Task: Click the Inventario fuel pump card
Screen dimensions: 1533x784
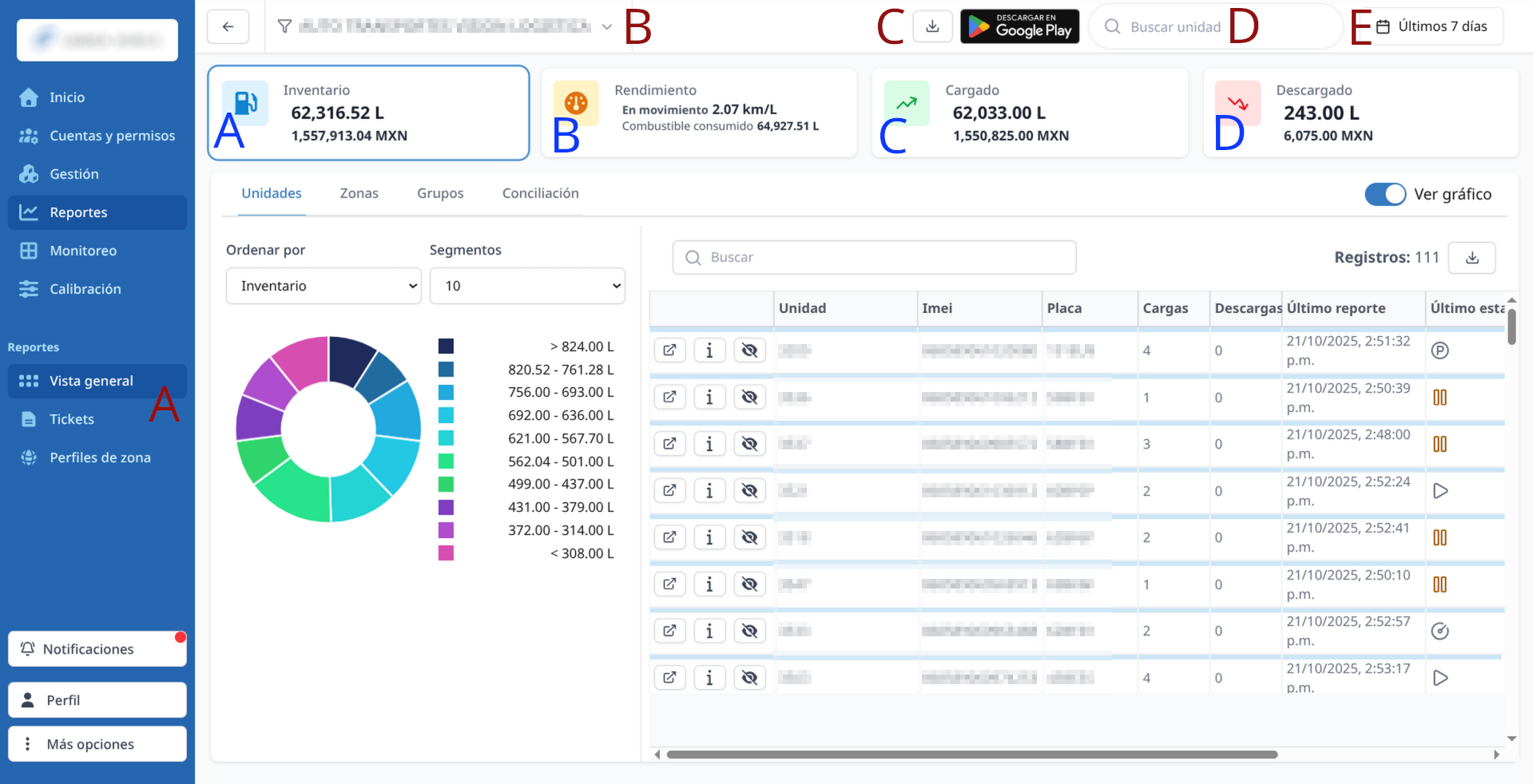Action: (368, 113)
